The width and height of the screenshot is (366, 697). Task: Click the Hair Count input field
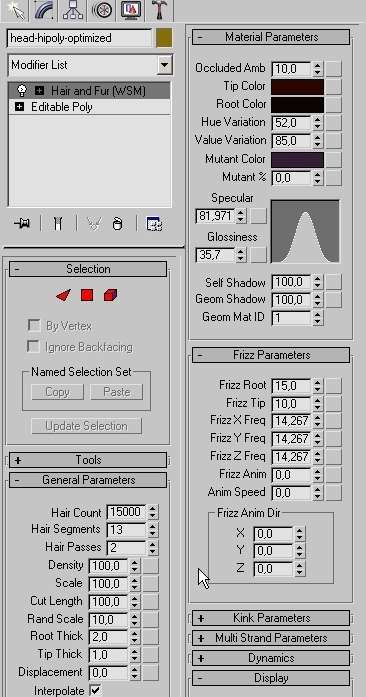(127, 512)
